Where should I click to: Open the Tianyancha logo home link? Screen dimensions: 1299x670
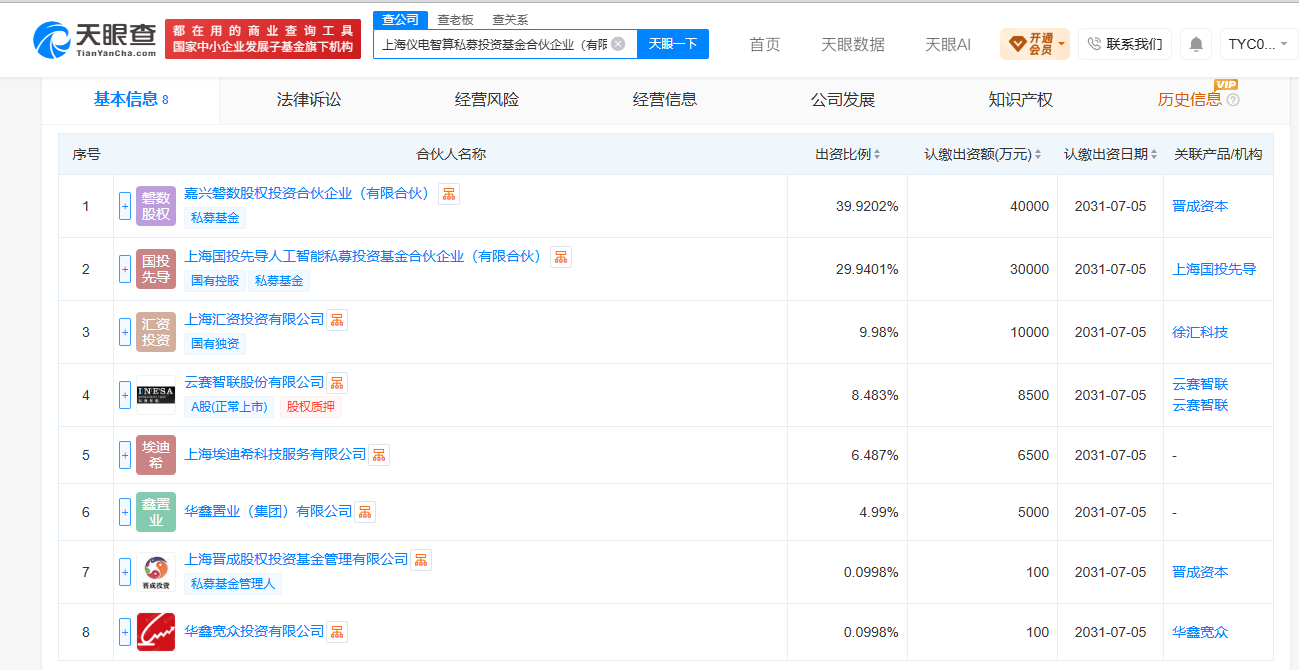[x=95, y=39]
